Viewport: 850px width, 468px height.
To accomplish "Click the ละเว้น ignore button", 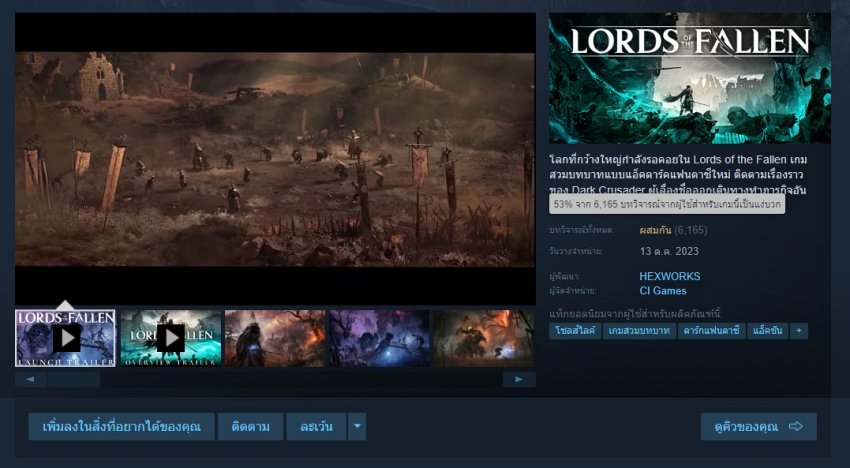I will pyautogui.click(x=316, y=427).
